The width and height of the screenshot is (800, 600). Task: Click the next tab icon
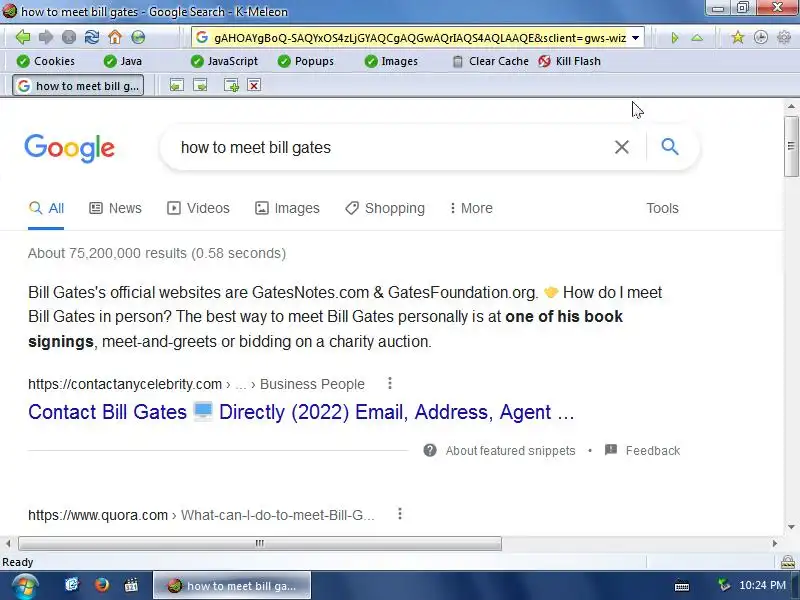[x=200, y=85]
